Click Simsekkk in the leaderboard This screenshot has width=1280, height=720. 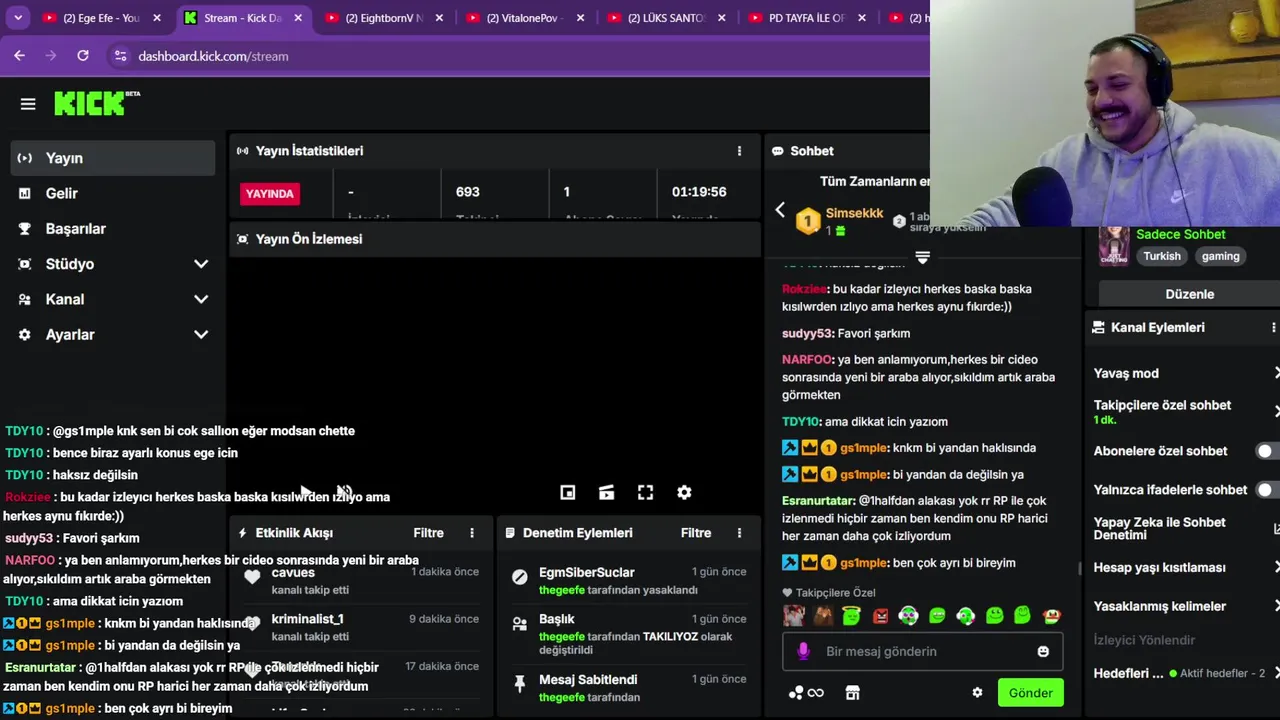tap(854, 213)
